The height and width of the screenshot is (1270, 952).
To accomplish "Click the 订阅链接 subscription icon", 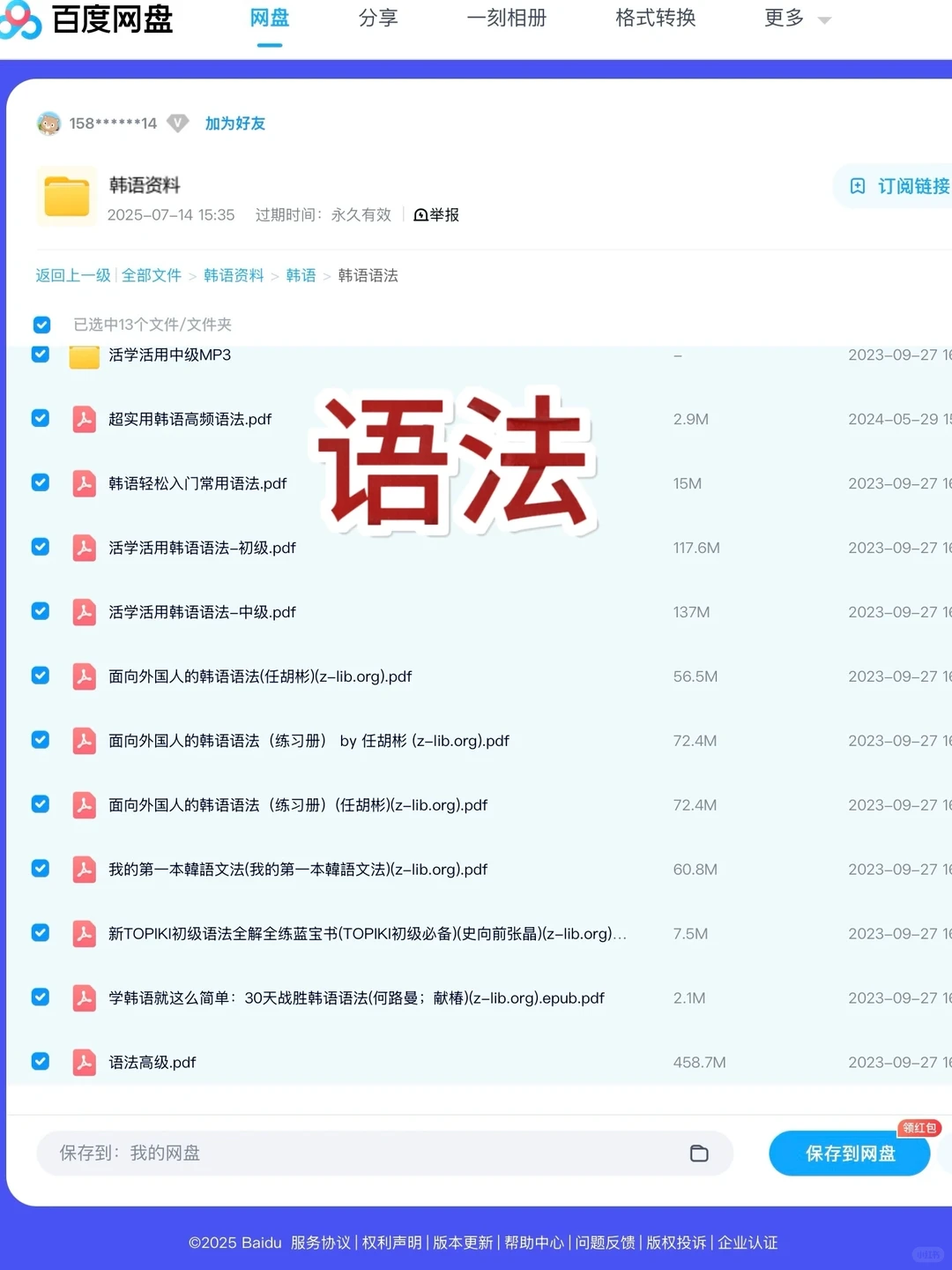I will [855, 186].
